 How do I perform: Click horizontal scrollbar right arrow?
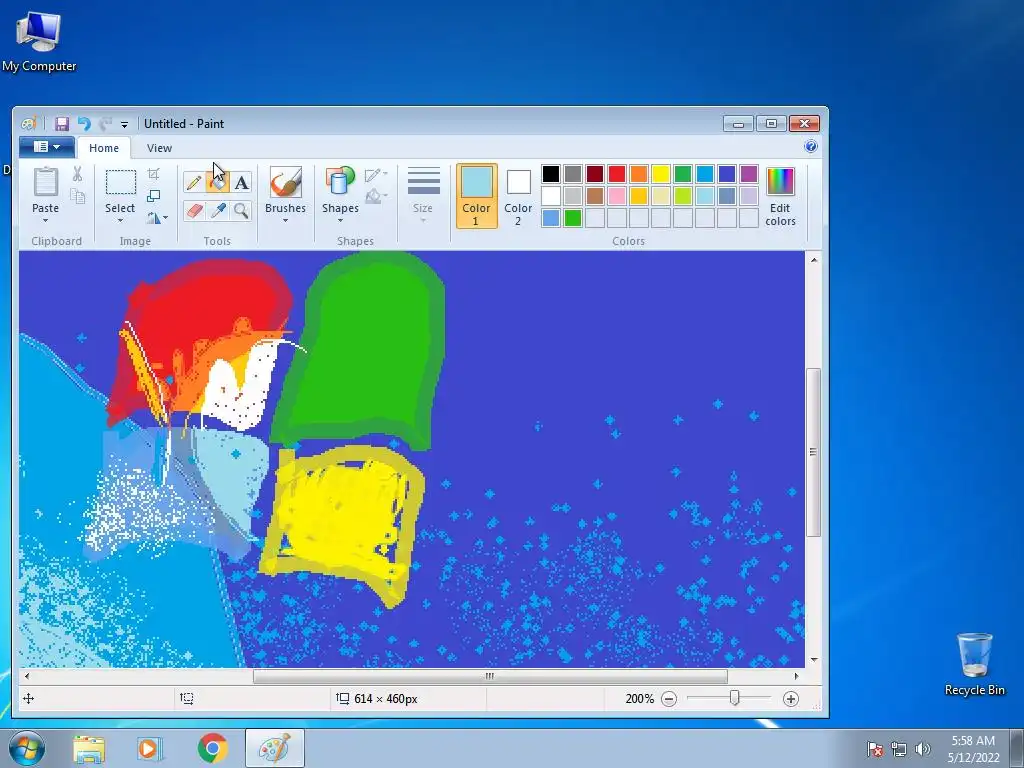click(x=796, y=676)
